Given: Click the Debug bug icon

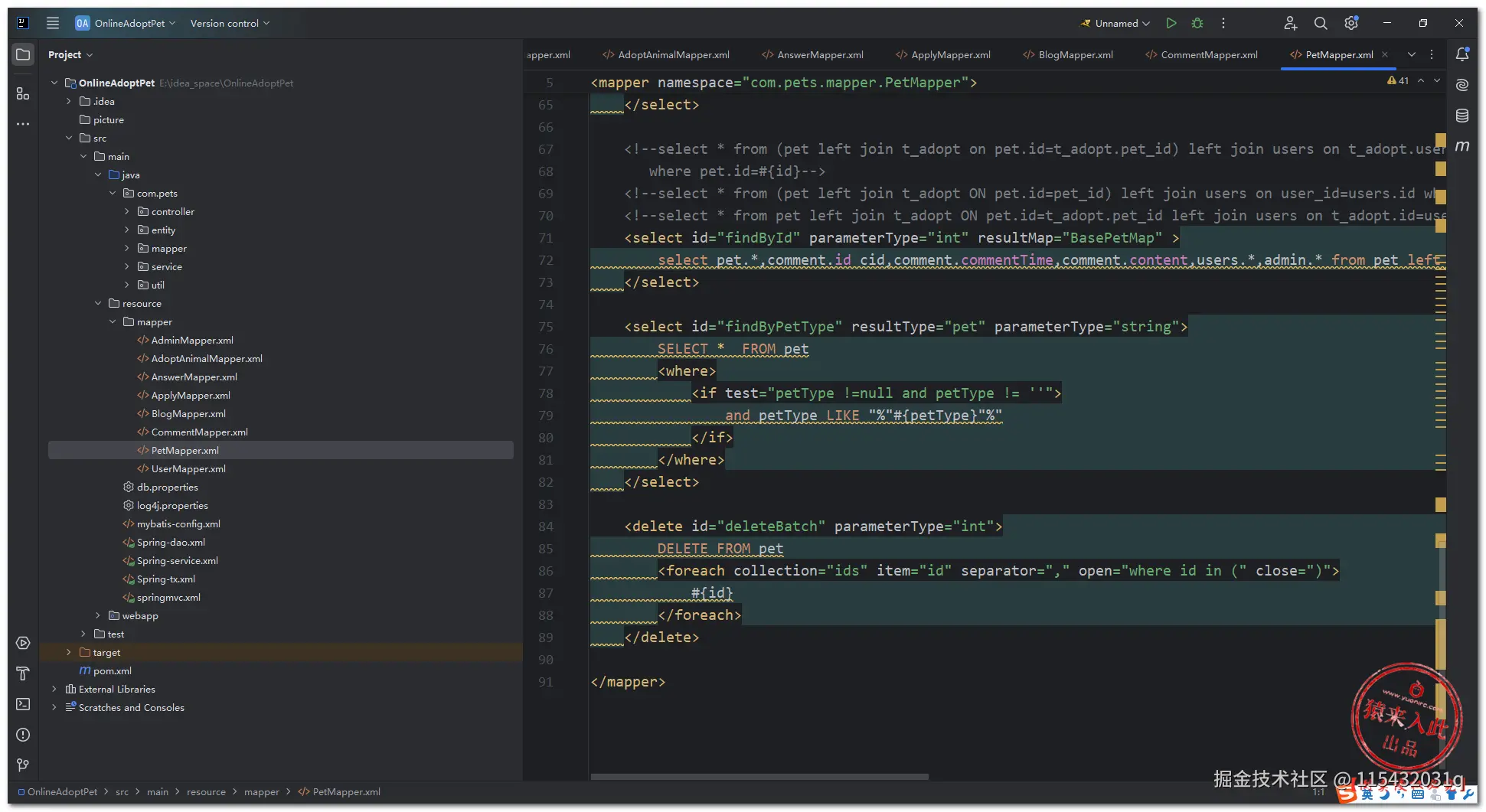Looking at the screenshot, I should [x=1197, y=24].
